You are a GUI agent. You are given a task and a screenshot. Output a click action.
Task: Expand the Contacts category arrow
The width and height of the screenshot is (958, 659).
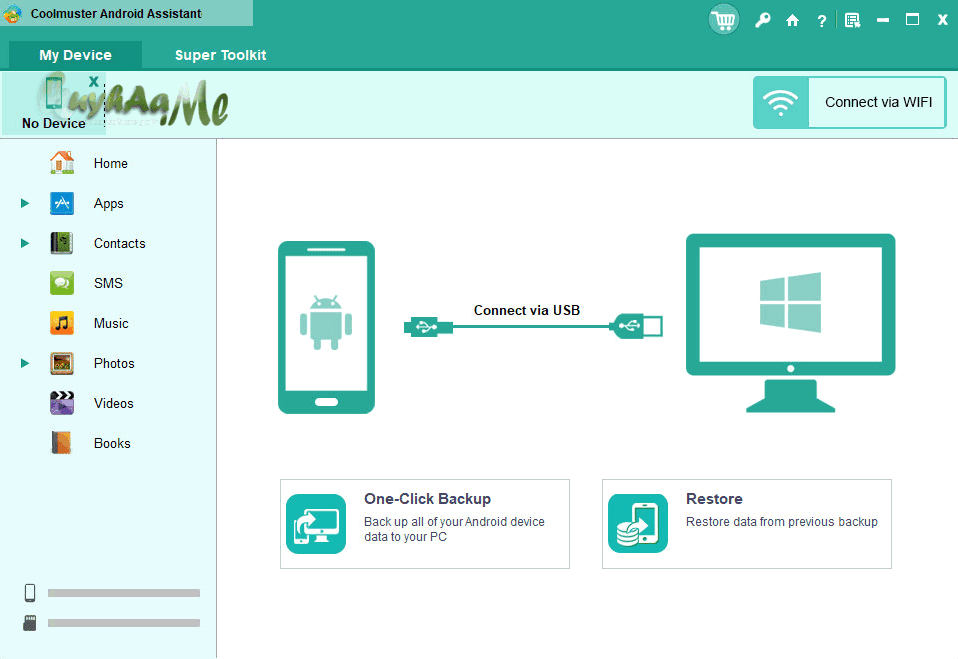24,243
